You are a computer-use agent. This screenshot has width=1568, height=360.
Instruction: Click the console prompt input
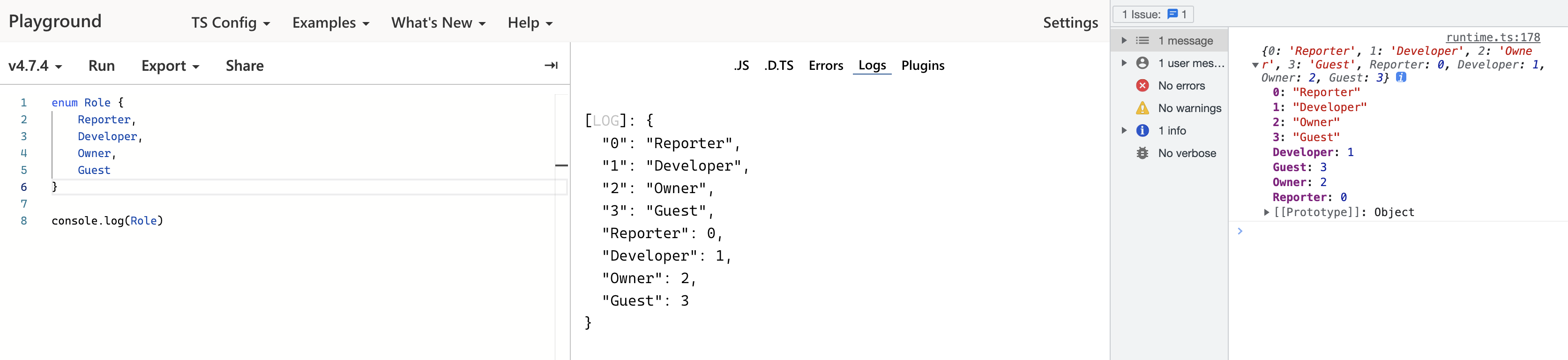tap(1404, 232)
